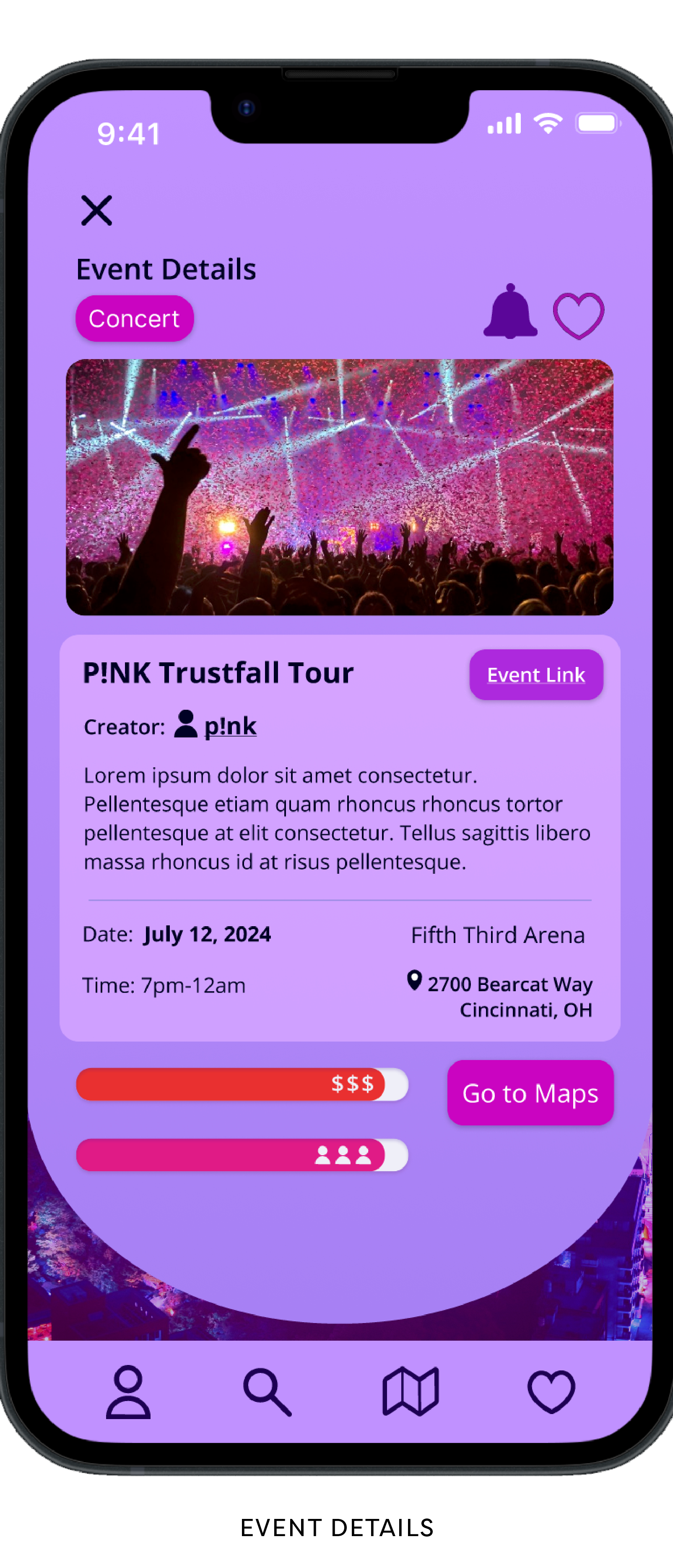Image resolution: width=673 pixels, height=1568 pixels.
Task: Tap the creator person icon
Action: [186, 724]
